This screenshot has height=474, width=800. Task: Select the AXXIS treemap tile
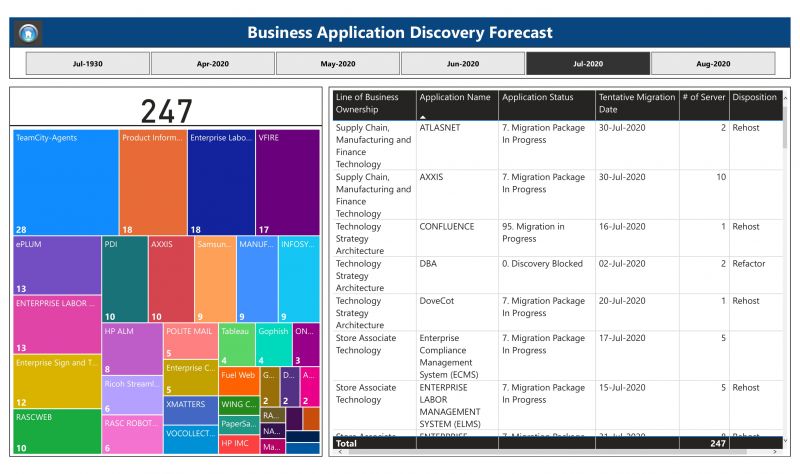(x=171, y=279)
